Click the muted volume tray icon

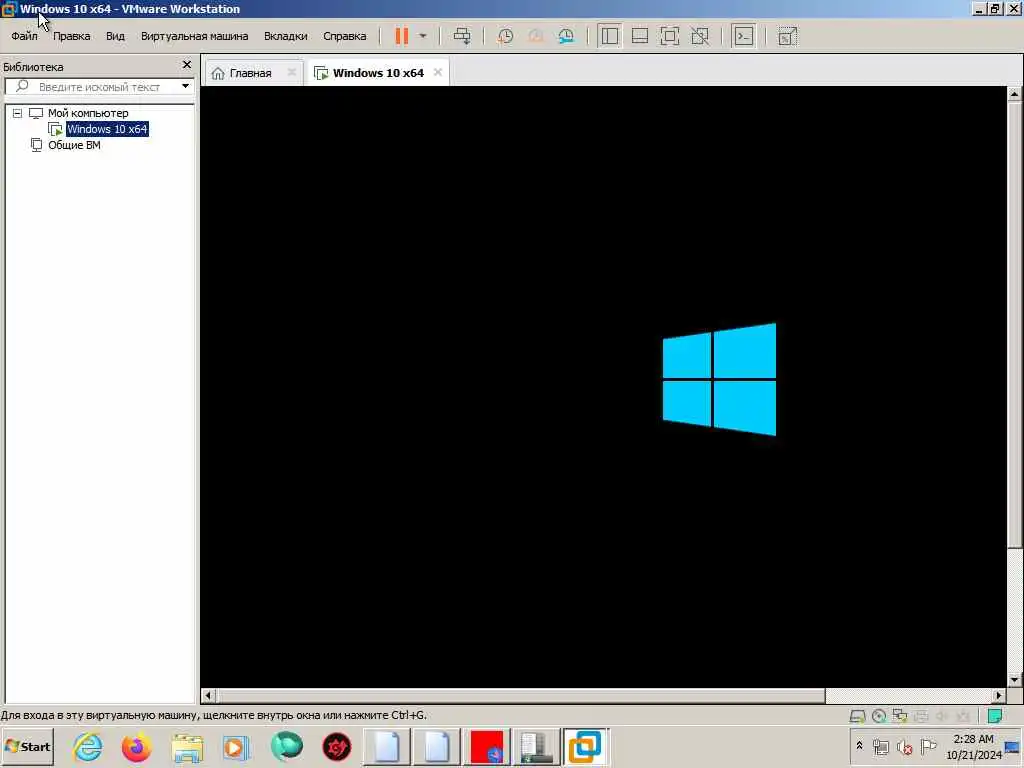(x=904, y=746)
